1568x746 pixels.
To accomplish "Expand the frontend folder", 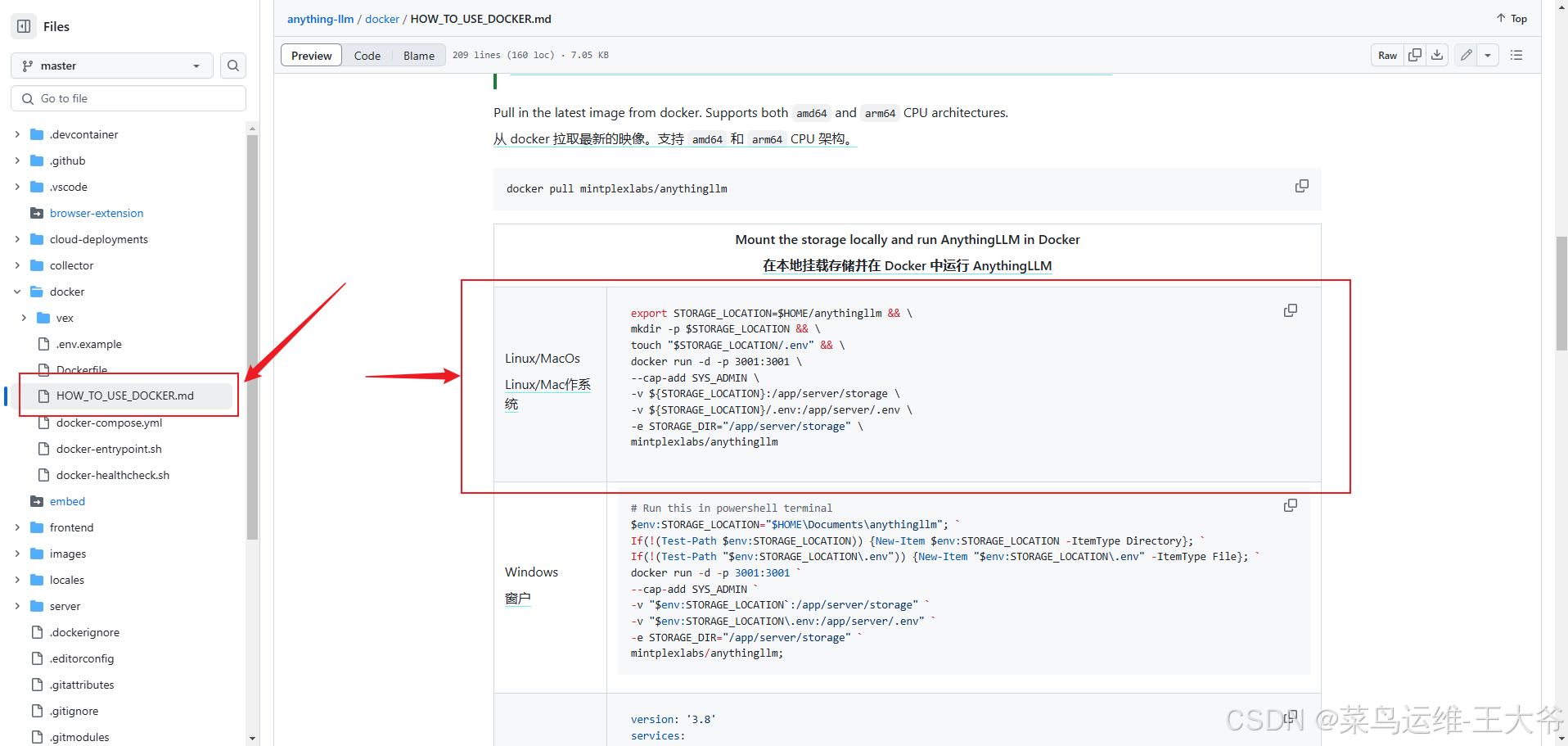I will (x=17, y=527).
